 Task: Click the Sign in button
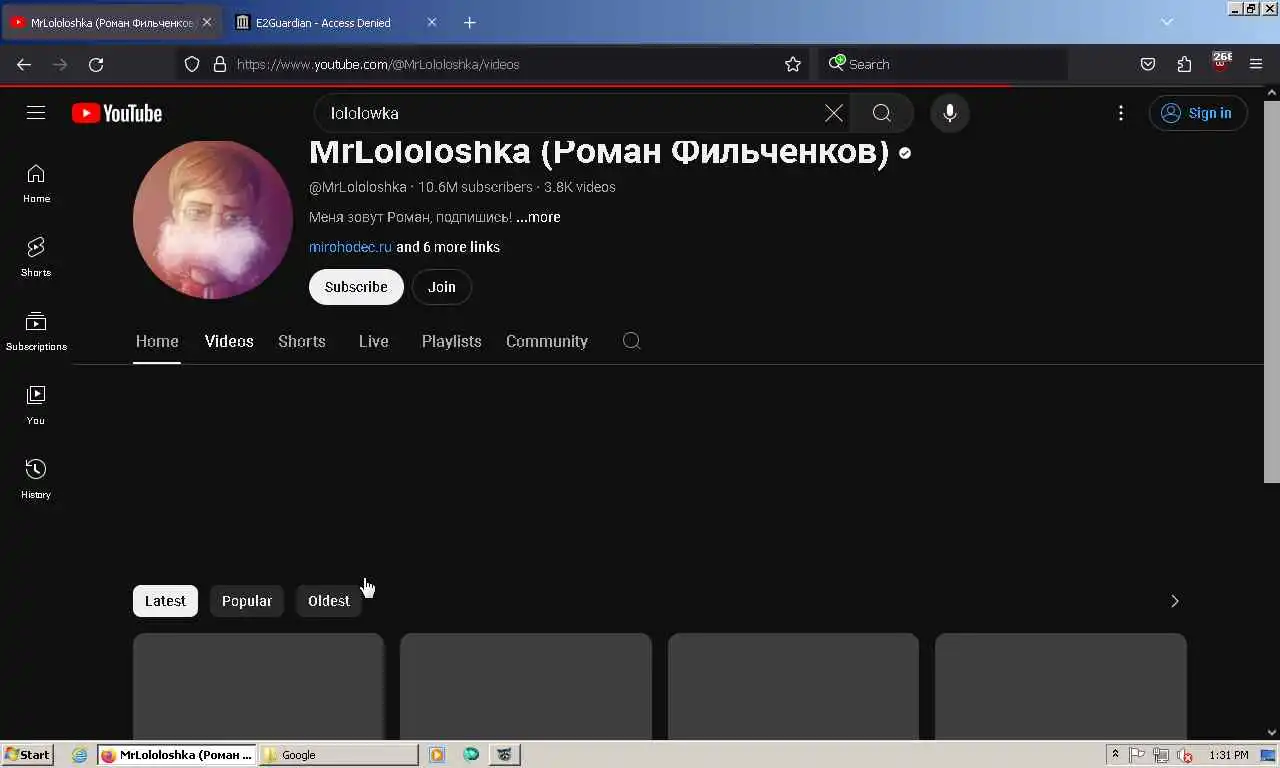(1198, 113)
